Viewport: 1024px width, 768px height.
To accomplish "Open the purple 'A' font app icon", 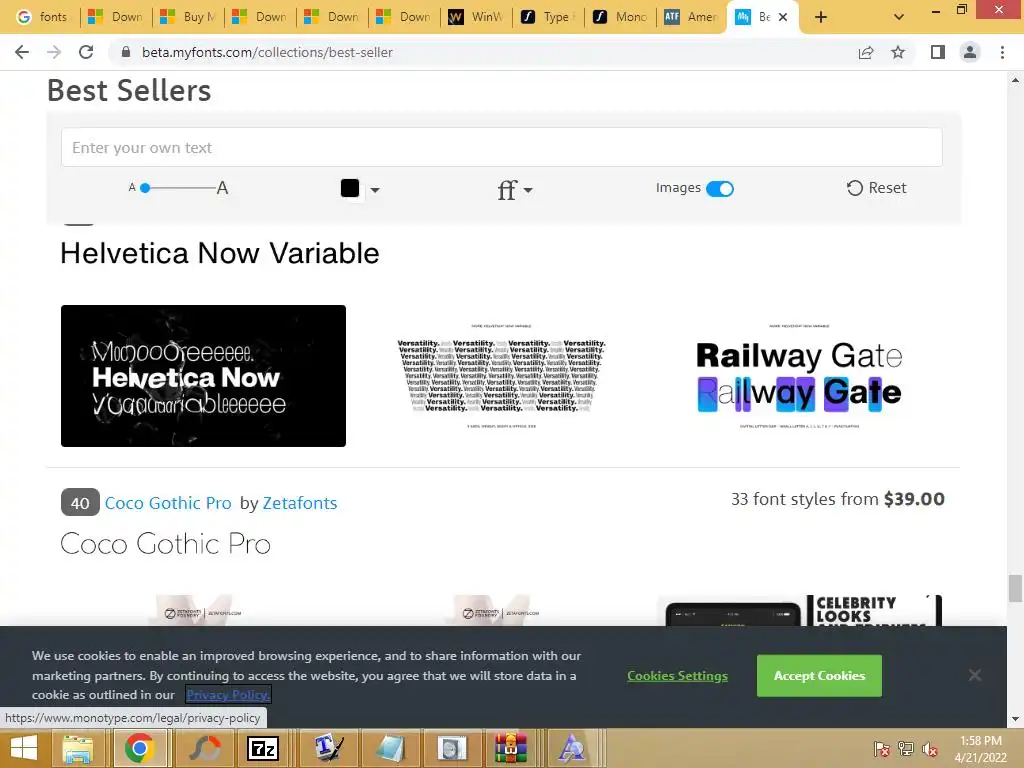I will tap(573, 748).
